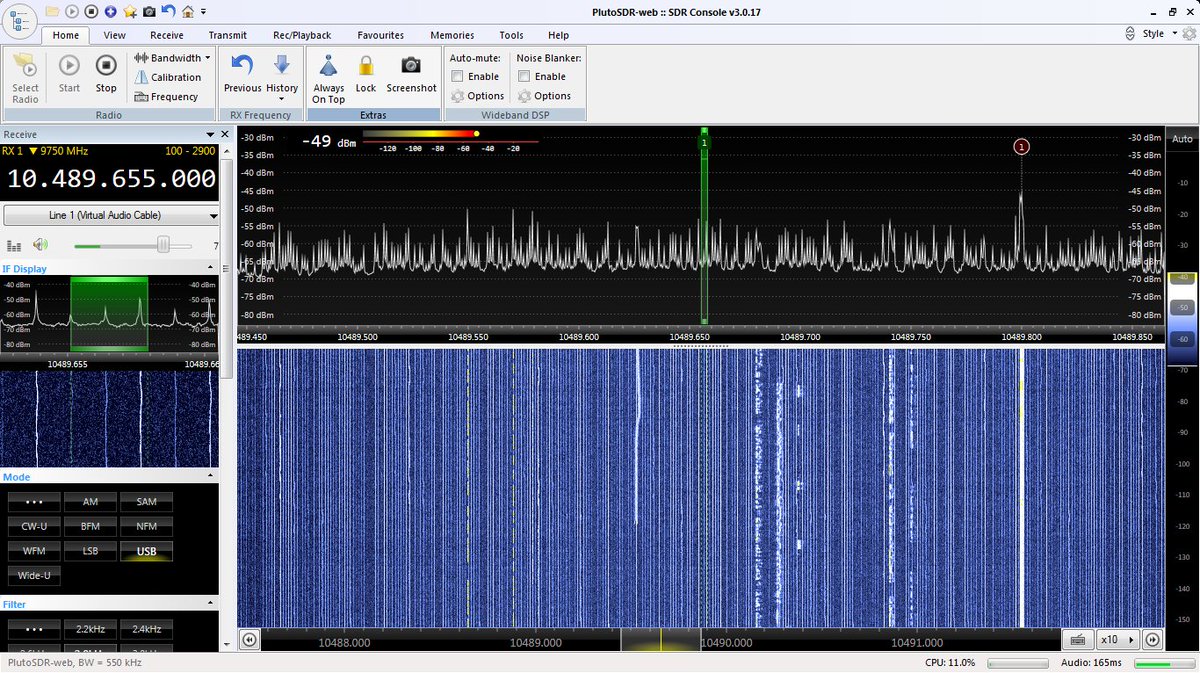1200x673 pixels.
Task: Click the more filters ellipsis button
Action: [34, 629]
